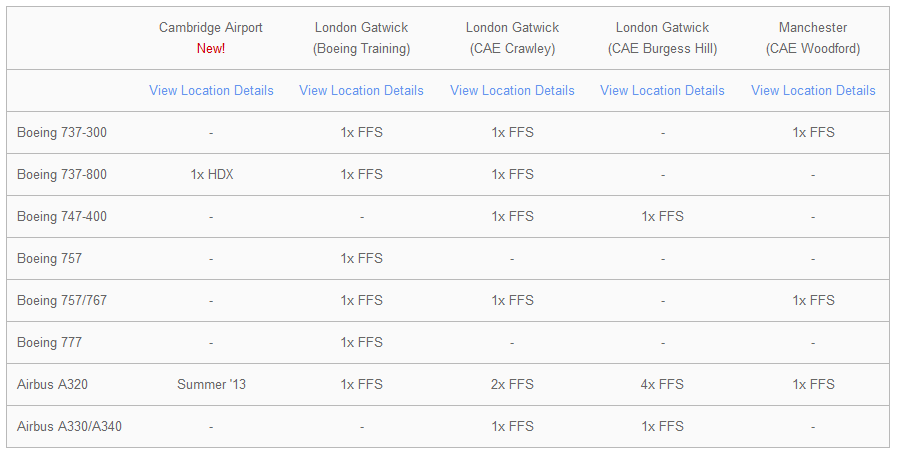Image resolution: width=899 pixels, height=460 pixels.
Task: Click the Cambridge Airport column header
Action: click(211, 28)
